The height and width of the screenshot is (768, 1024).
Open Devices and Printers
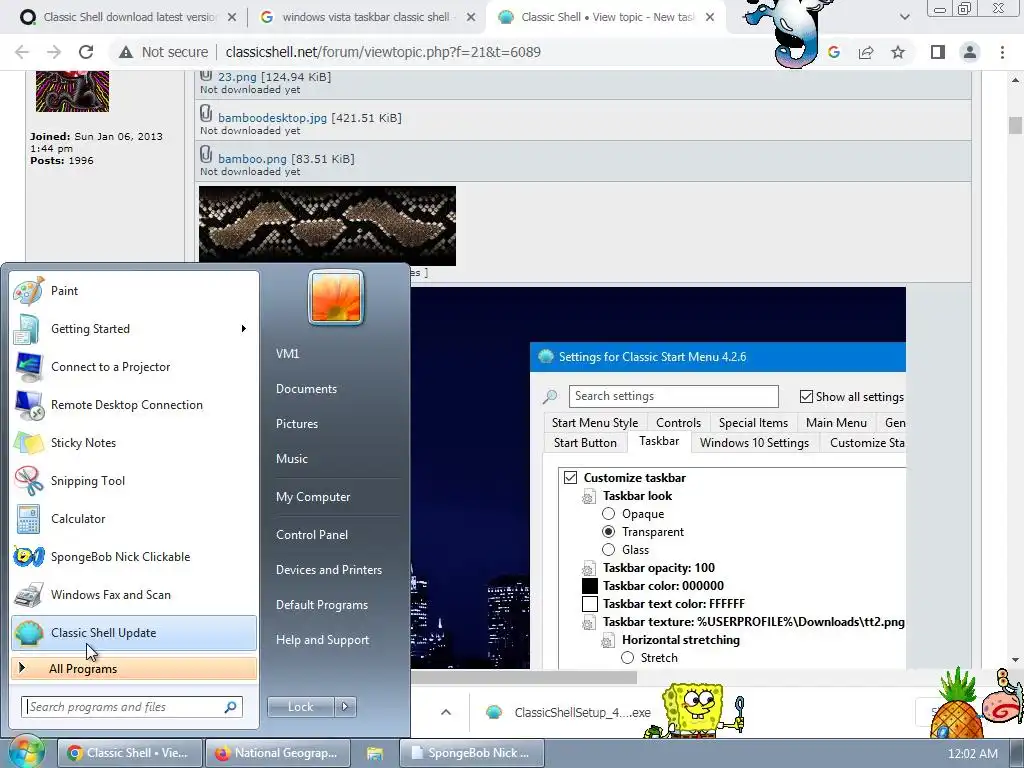[328, 570]
